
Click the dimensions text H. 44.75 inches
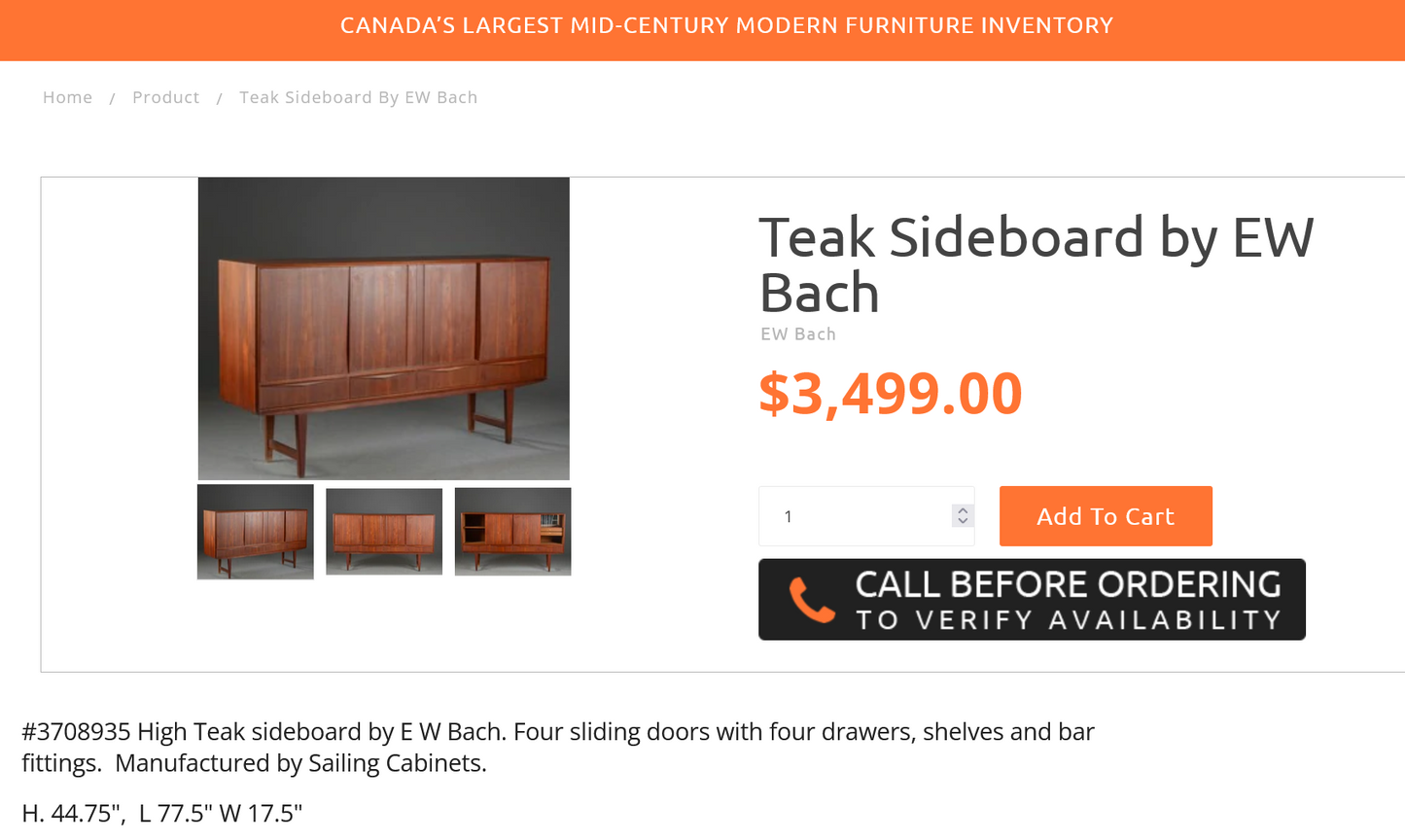(x=163, y=812)
